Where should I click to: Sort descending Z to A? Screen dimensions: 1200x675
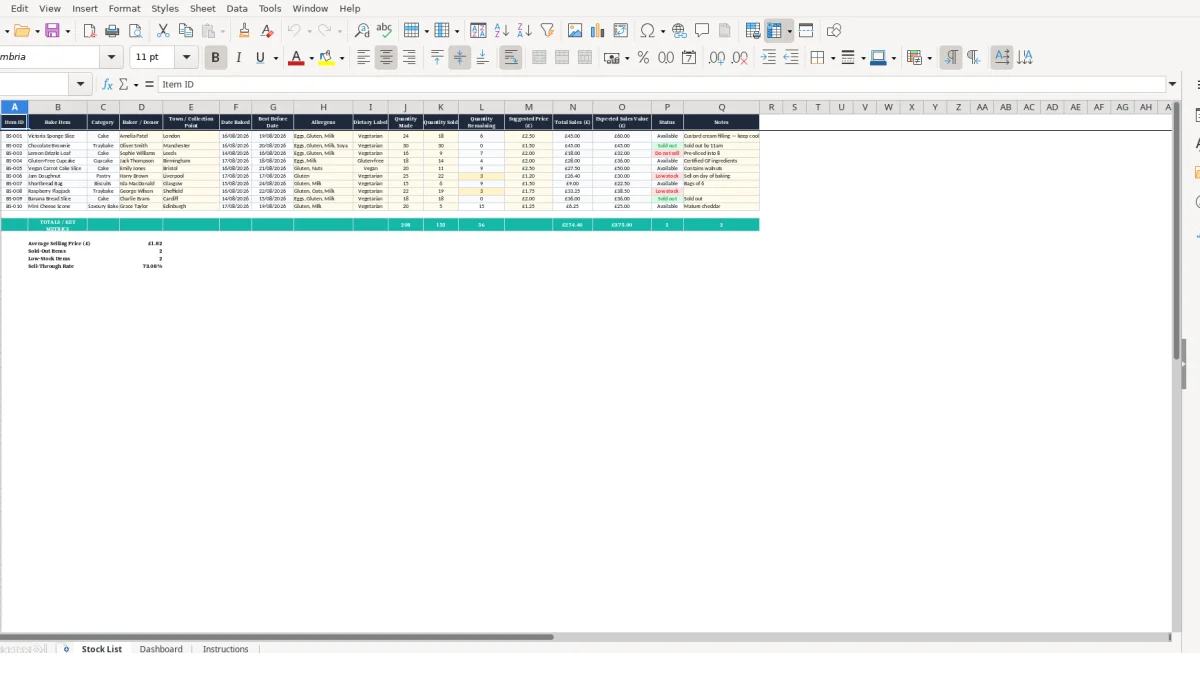tap(524, 31)
